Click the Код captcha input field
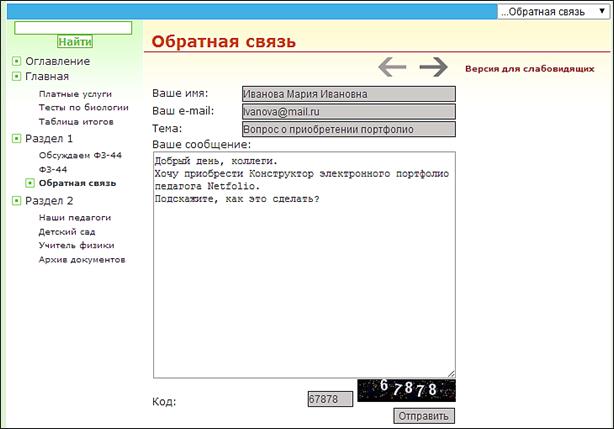 (x=330, y=399)
